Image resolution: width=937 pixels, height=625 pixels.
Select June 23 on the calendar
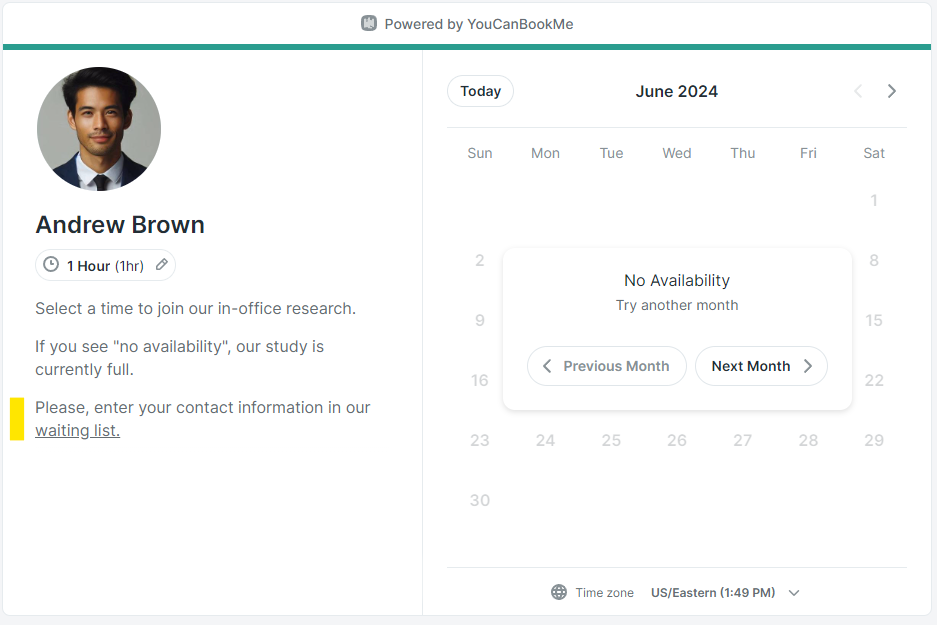[480, 440]
